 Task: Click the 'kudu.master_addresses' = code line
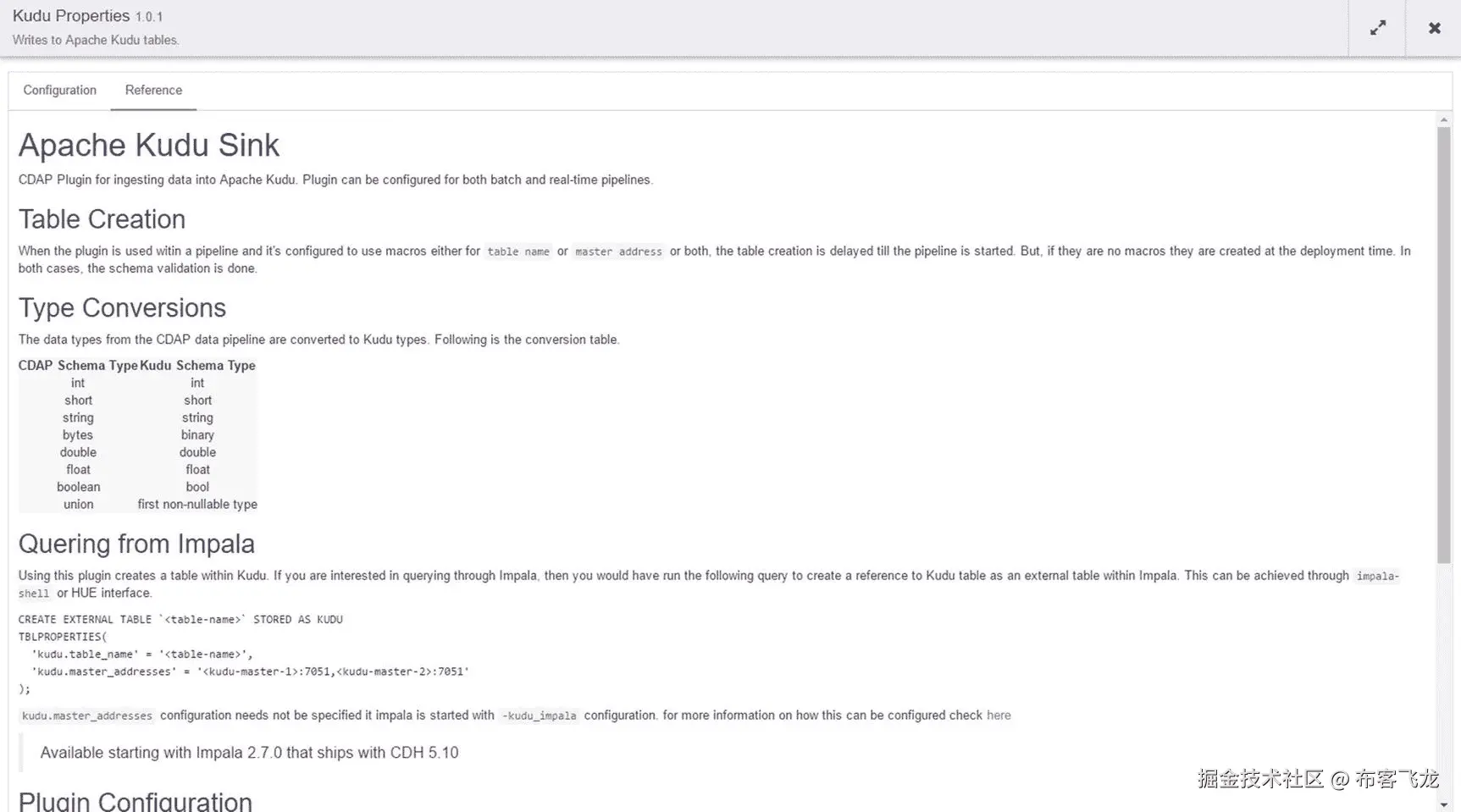point(250,671)
